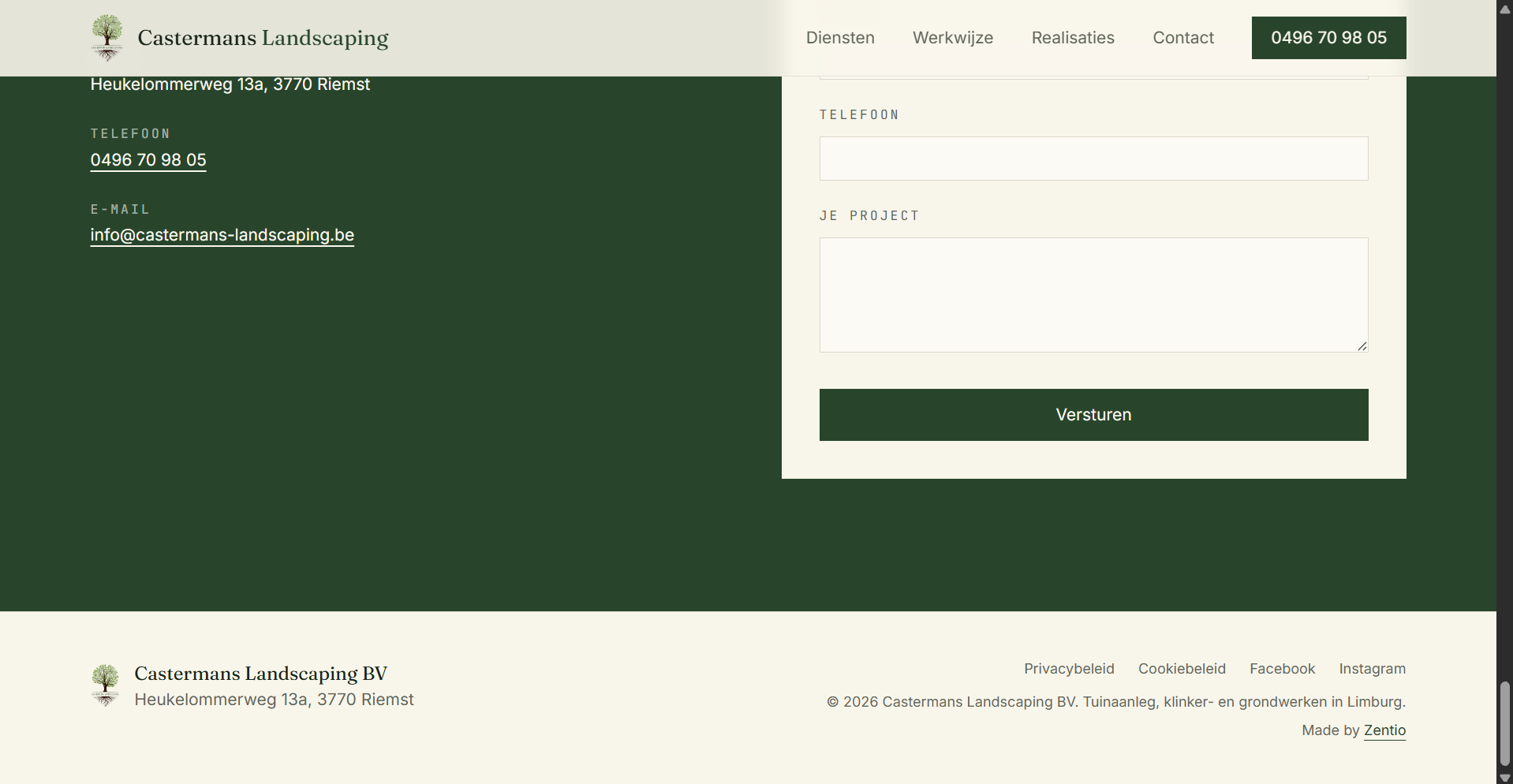Click the phone number link under Telefoon
This screenshot has width=1513, height=784.
[148, 160]
